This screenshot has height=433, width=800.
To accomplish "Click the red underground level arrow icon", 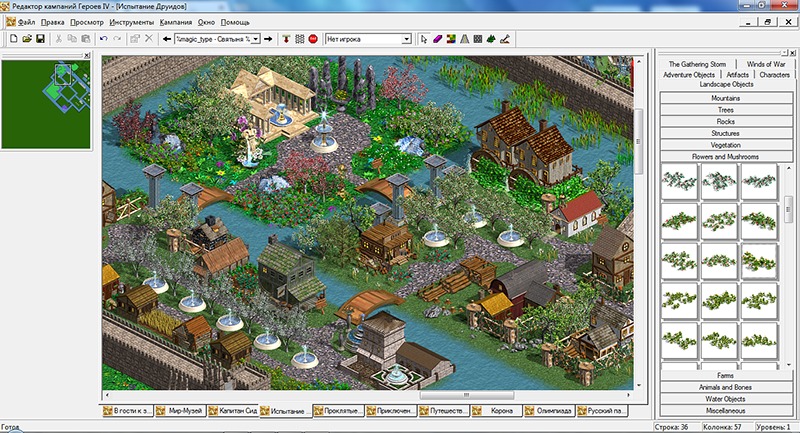I will pyautogui.click(x=286, y=39).
